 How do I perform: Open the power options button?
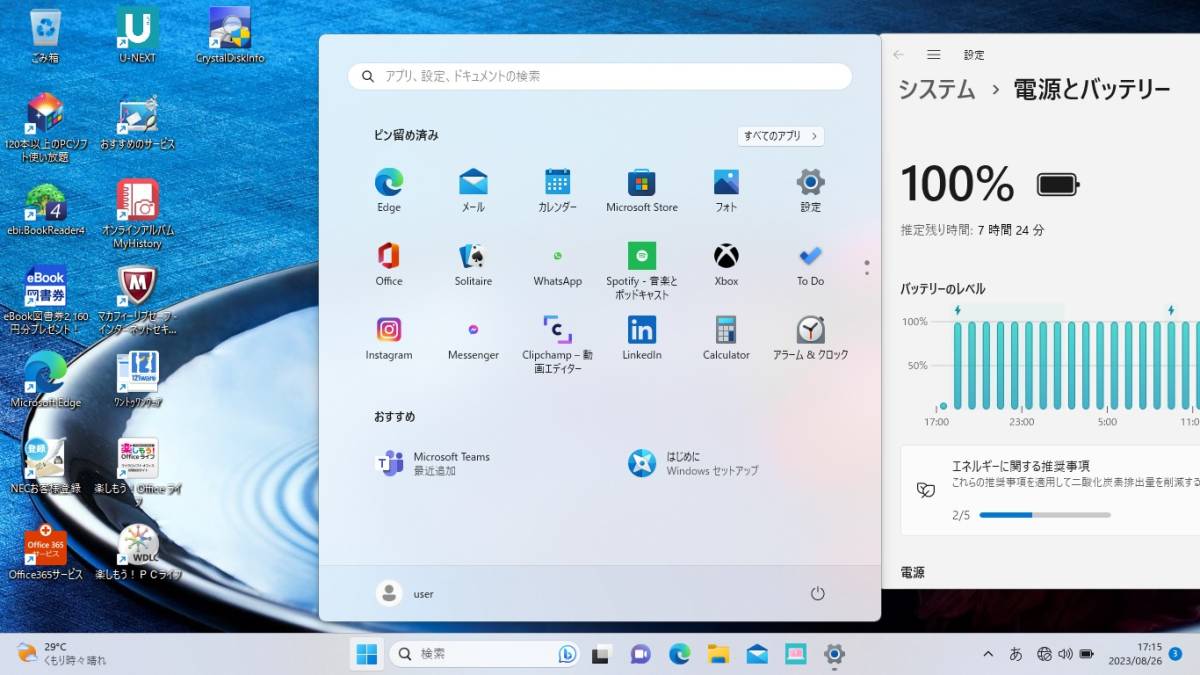(x=817, y=593)
